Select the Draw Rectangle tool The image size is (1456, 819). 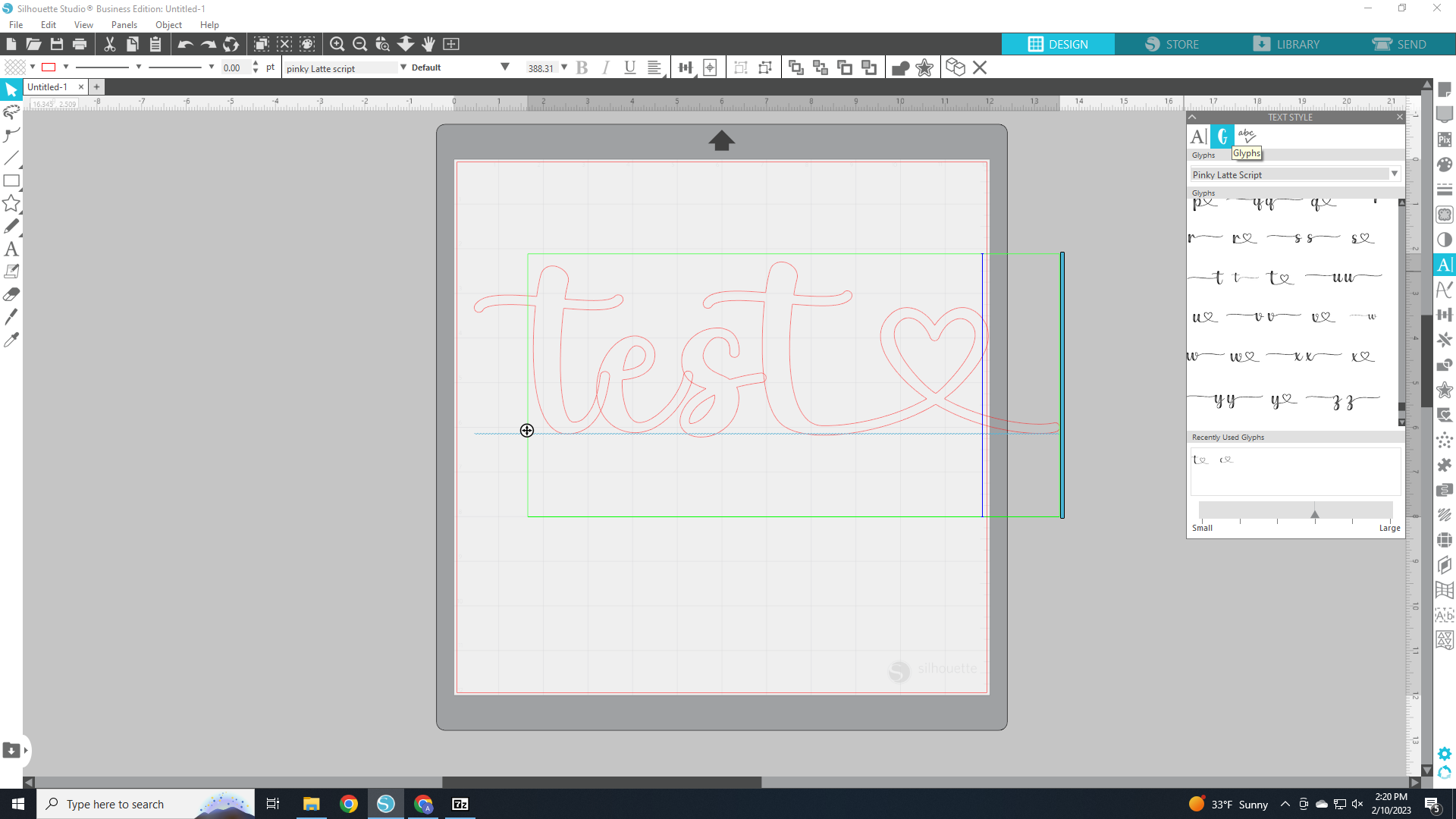pos(12,180)
